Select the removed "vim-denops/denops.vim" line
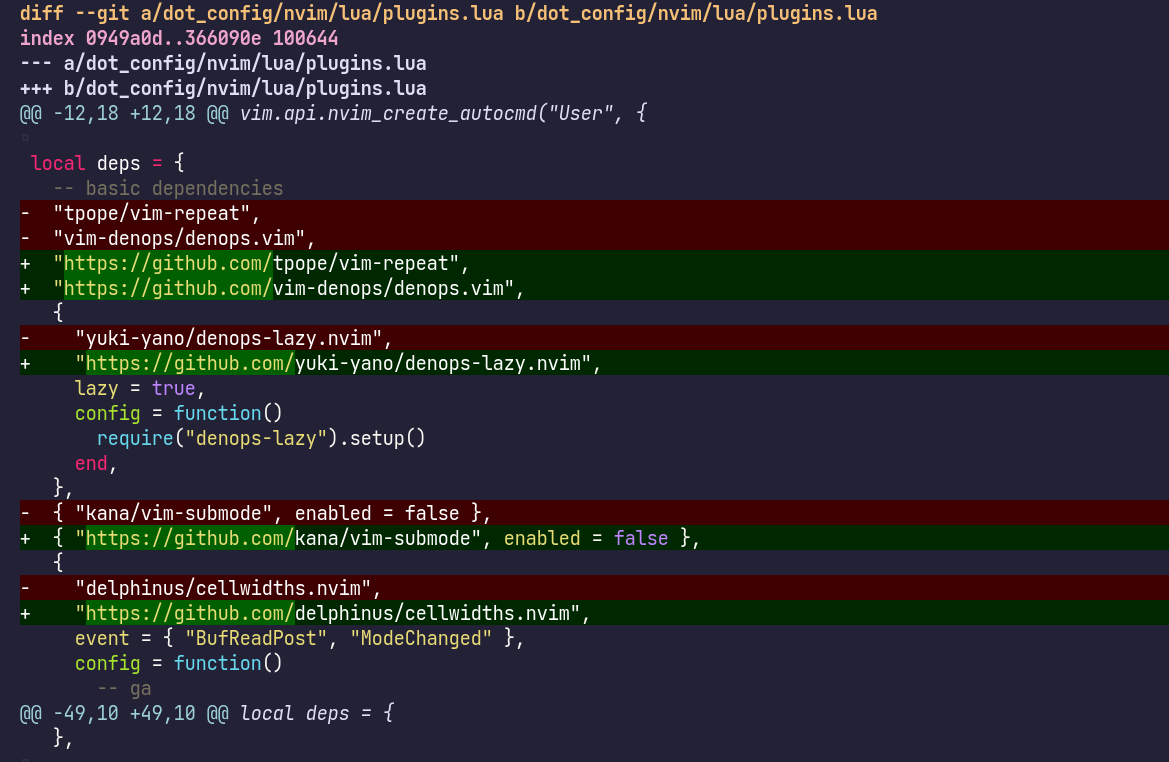This screenshot has height=762, width=1169. click(x=184, y=238)
